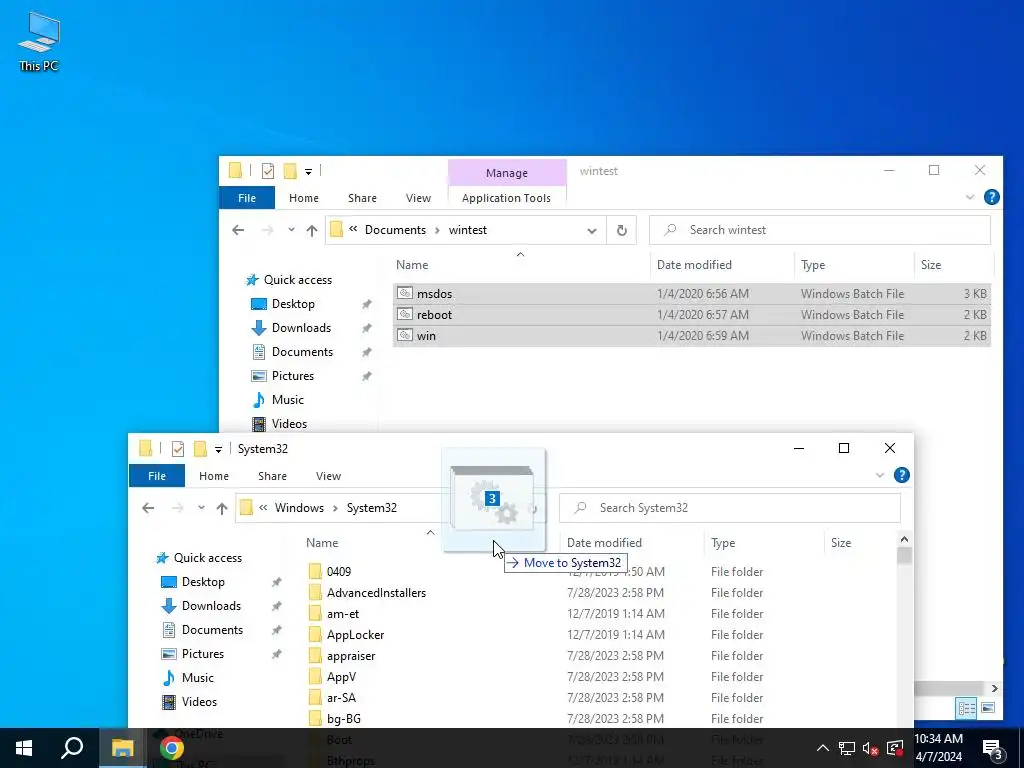Open Share tab in wintest window

click(x=362, y=198)
